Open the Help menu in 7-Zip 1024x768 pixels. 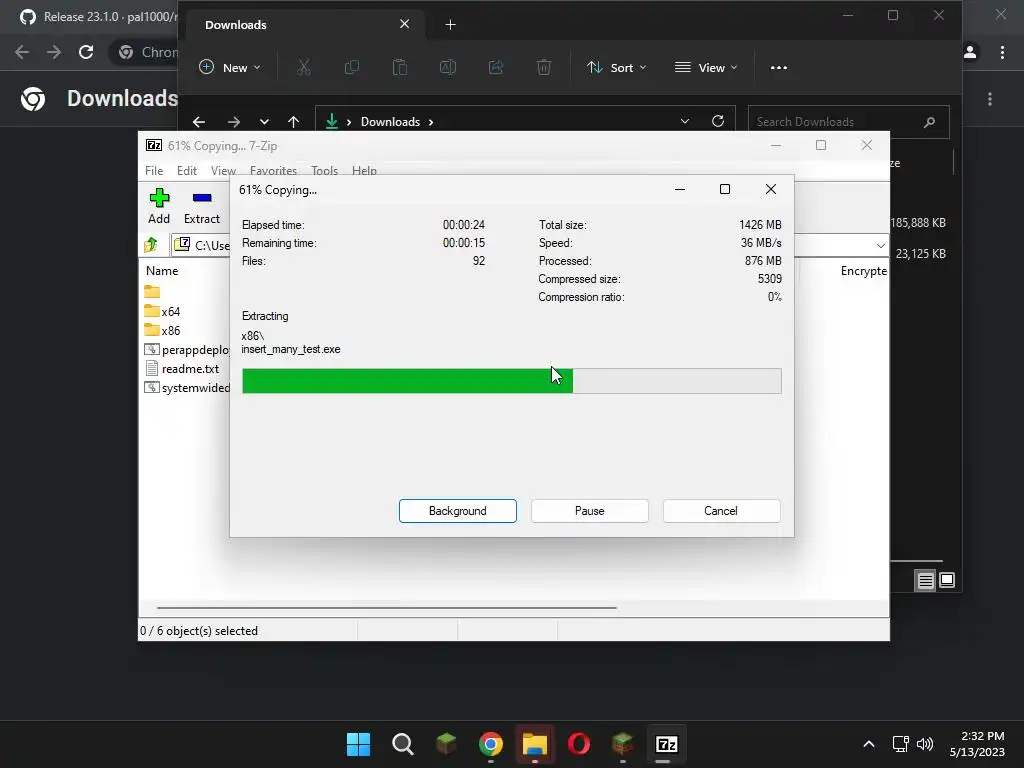[x=364, y=170]
